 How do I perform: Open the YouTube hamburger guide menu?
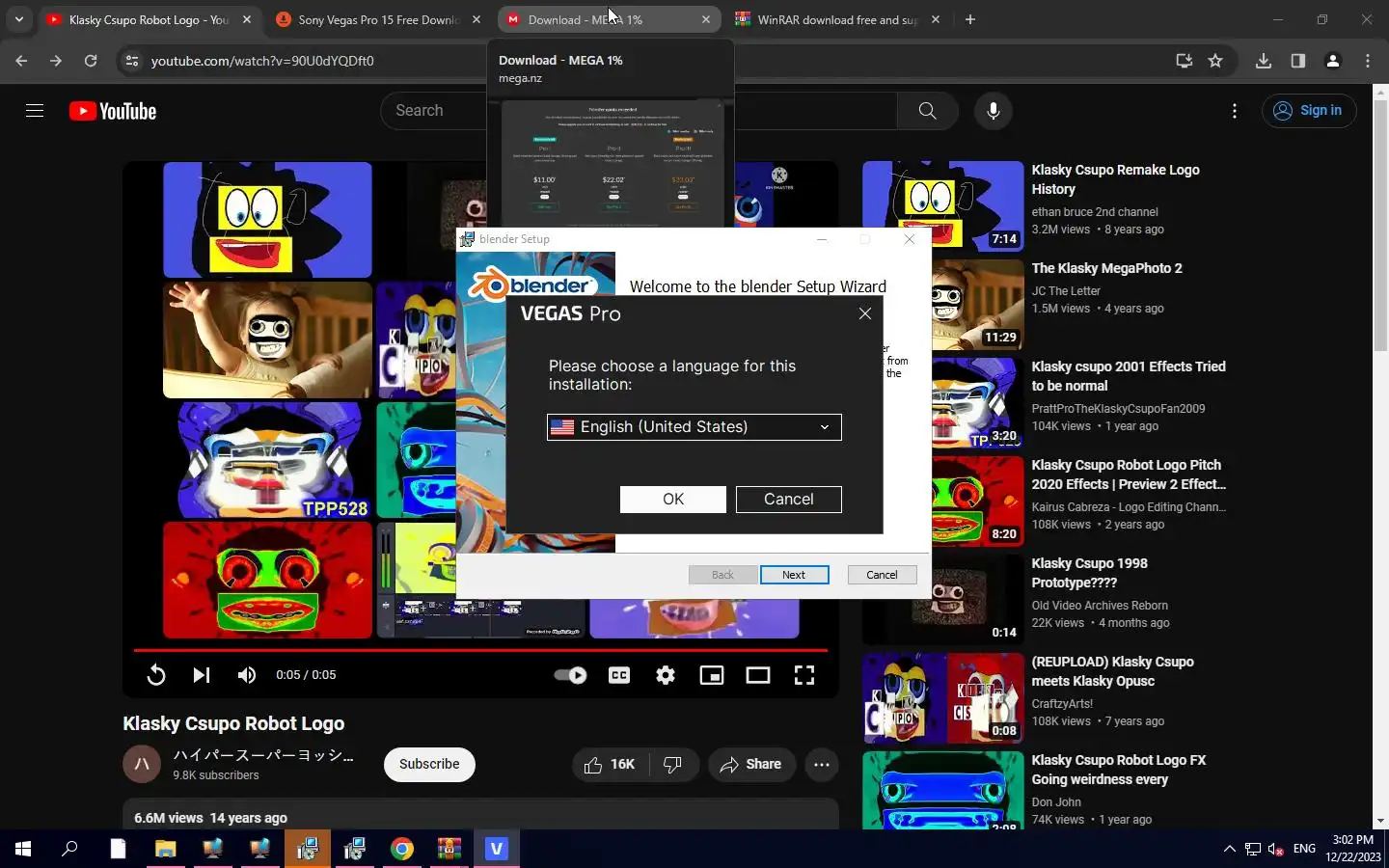(35, 111)
